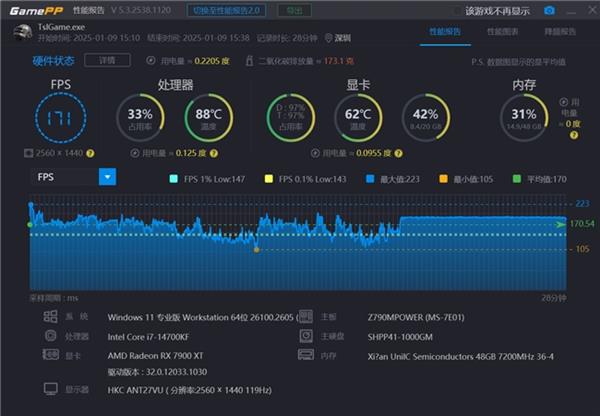Toggle the FPS 1% Low legend series
This screenshot has width=600, height=416.
pyautogui.click(x=177, y=179)
